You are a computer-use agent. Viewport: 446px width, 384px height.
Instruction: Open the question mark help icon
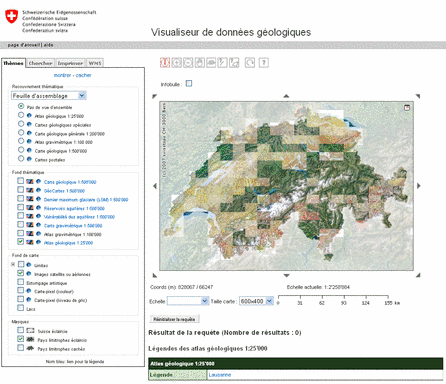264,63
